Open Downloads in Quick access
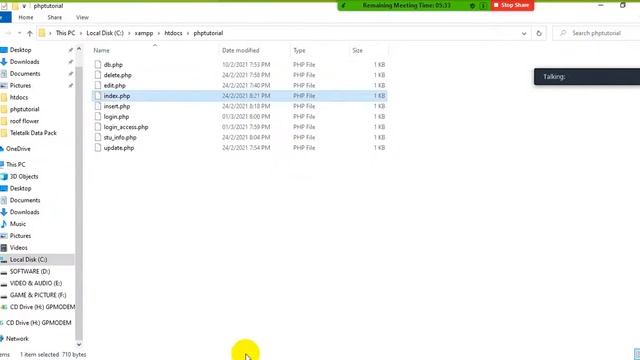The image size is (640, 360). tap(24, 62)
